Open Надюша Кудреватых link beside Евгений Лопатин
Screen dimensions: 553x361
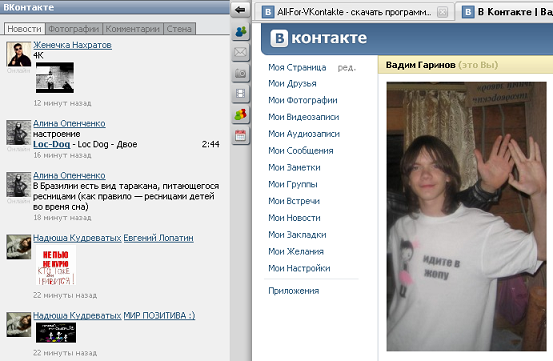(x=77, y=238)
